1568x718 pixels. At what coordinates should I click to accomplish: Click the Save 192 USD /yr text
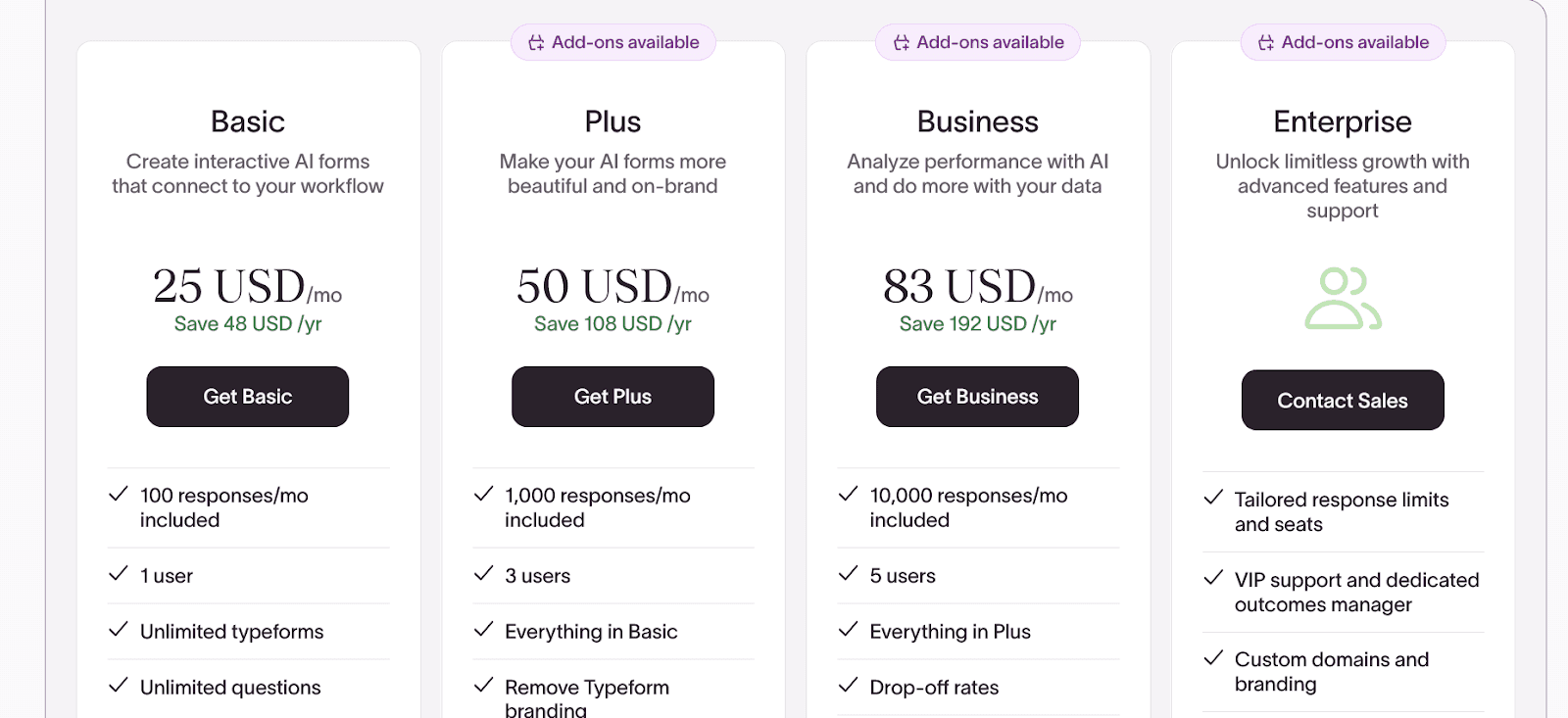[977, 324]
